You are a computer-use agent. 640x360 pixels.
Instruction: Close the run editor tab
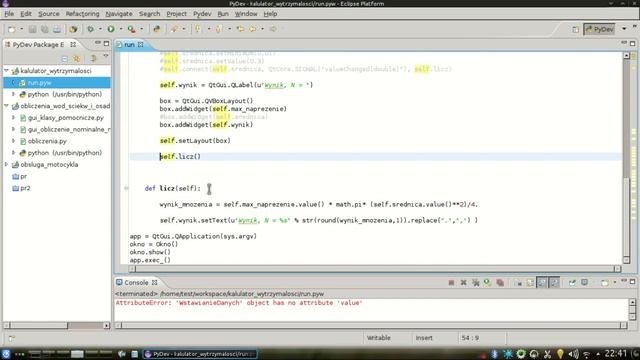pyautogui.click(x=140, y=44)
